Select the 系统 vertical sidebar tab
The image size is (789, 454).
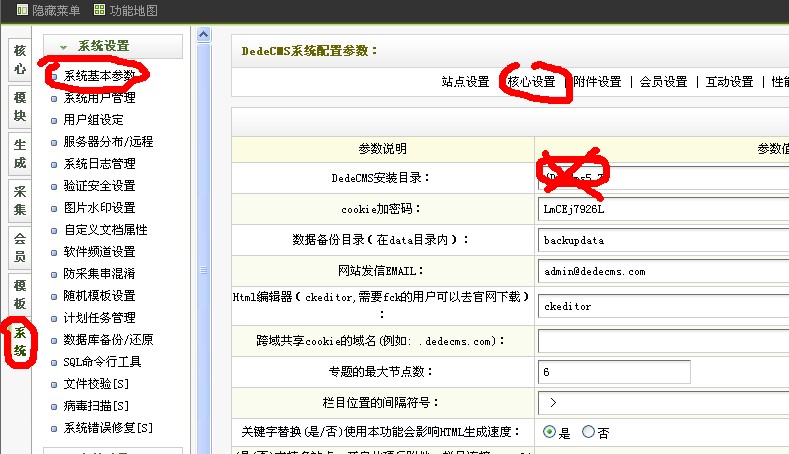[x=20, y=341]
